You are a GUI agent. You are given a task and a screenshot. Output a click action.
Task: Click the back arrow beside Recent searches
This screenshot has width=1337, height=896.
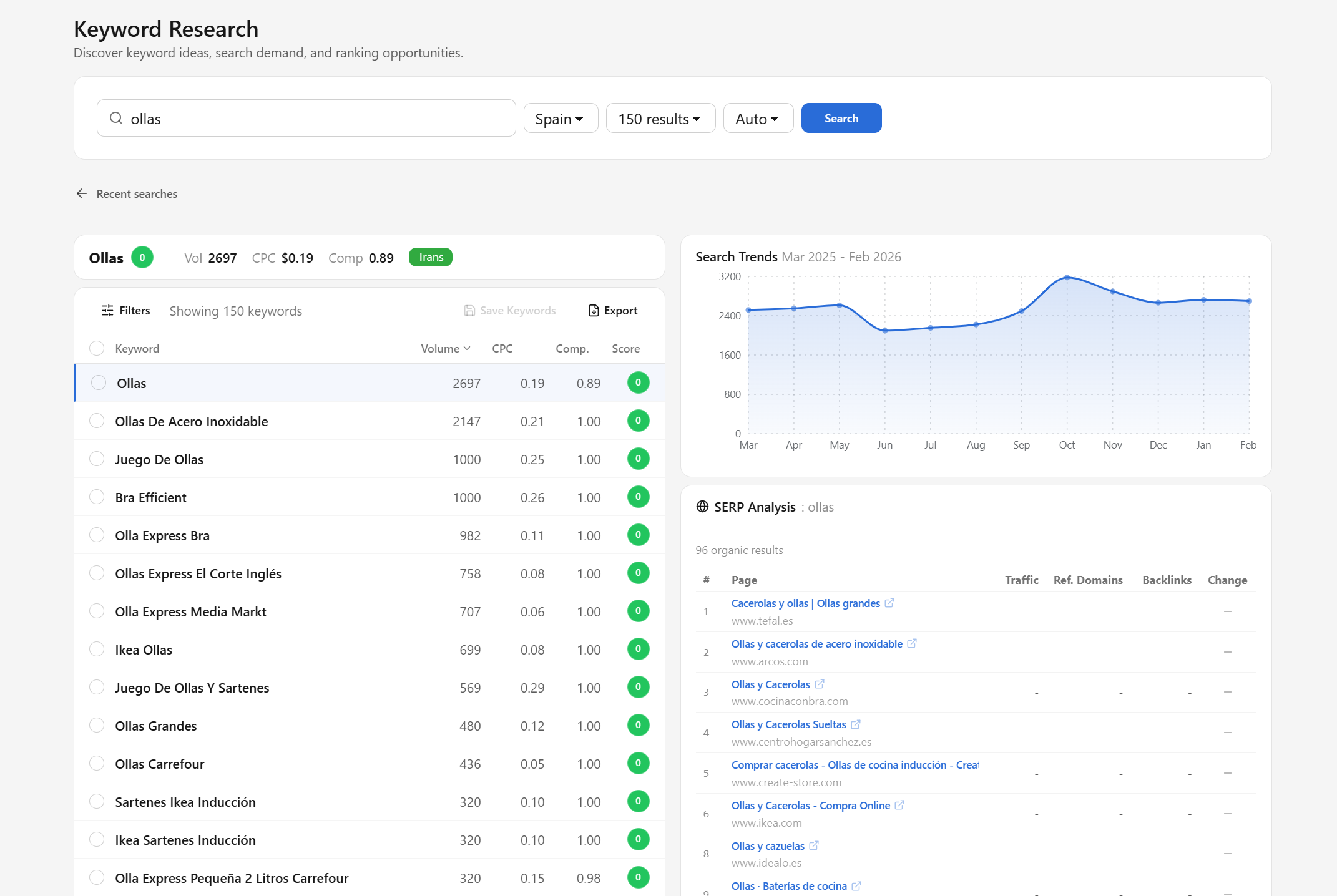point(82,193)
